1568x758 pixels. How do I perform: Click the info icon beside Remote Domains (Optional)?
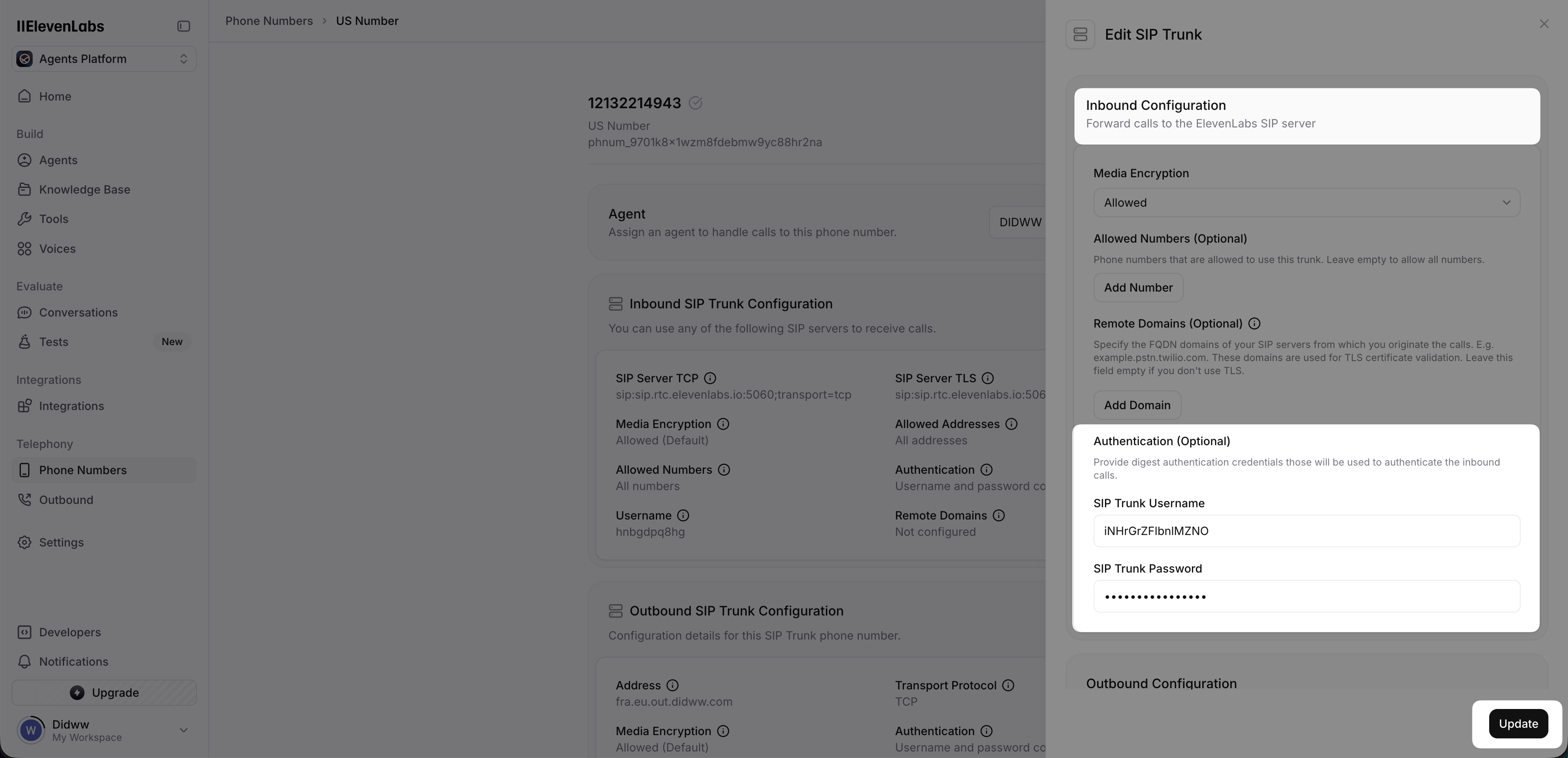1254,324
